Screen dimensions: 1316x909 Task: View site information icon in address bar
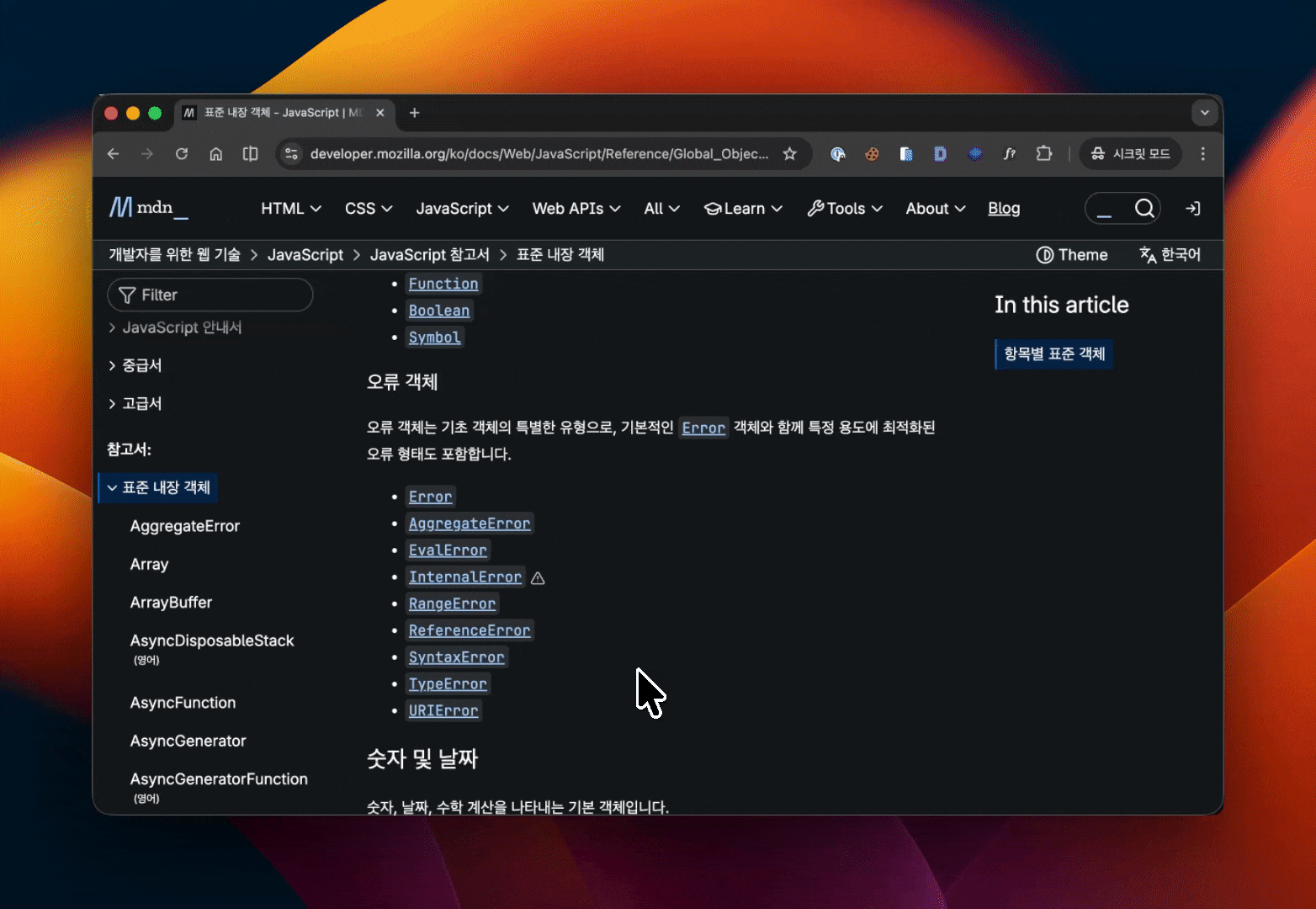(x=292, y=154)
